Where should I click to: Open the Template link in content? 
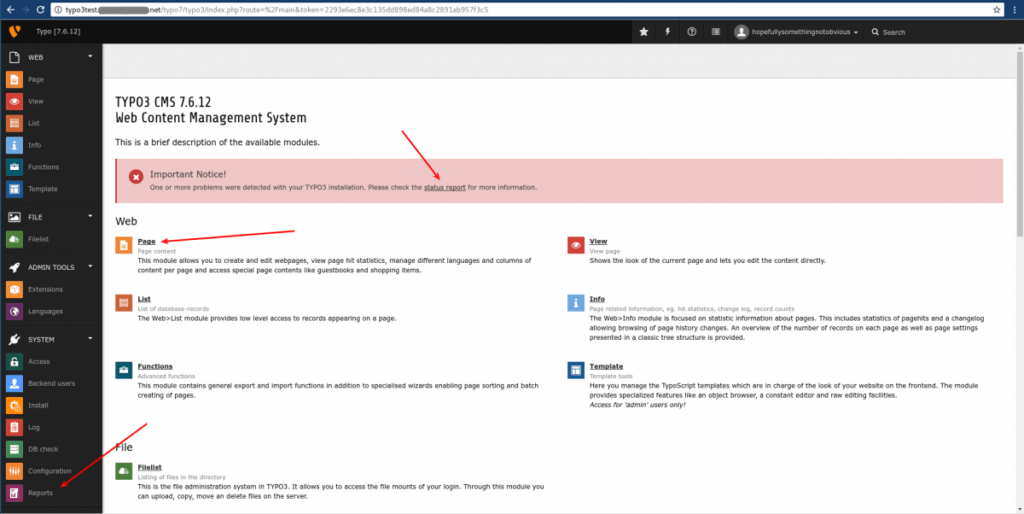coord(606,366)
